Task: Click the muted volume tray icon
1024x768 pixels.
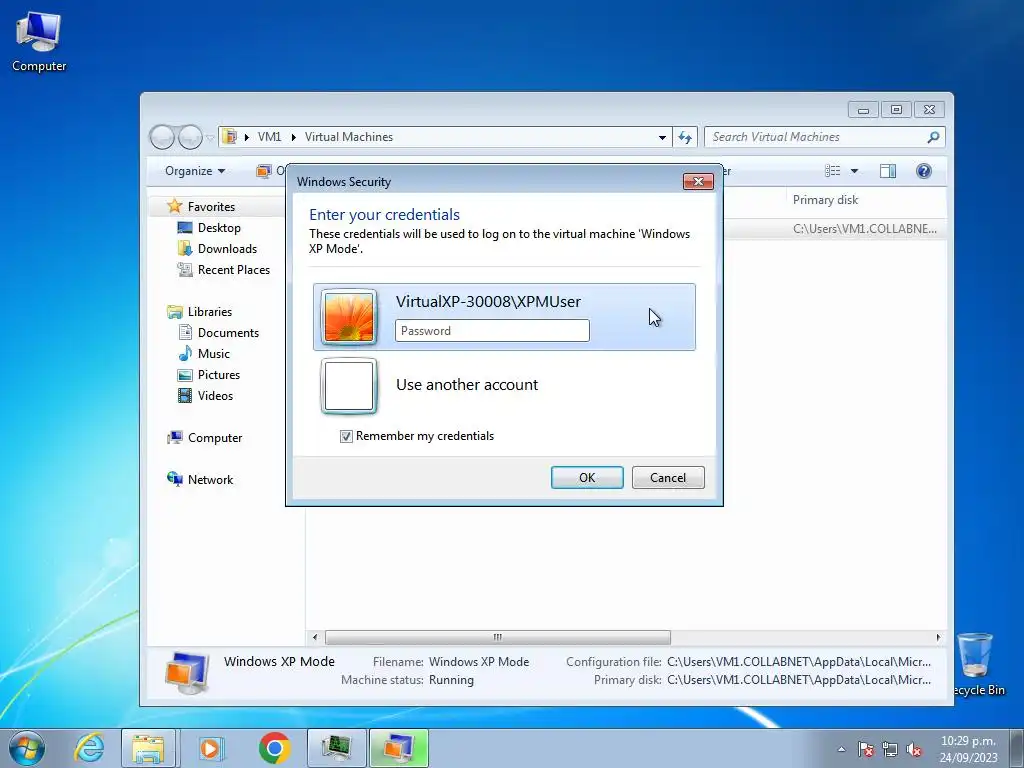Action: tap(914, 750)
